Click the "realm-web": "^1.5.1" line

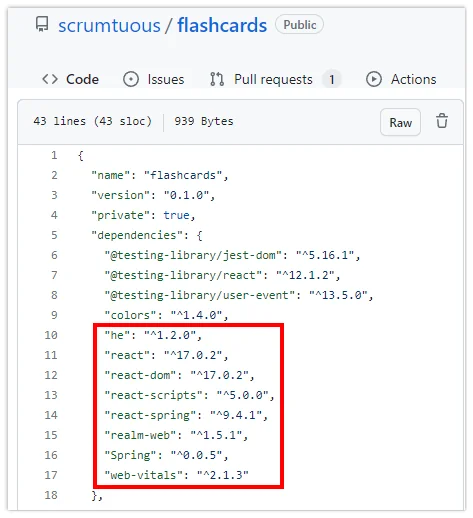pos(176,435)
